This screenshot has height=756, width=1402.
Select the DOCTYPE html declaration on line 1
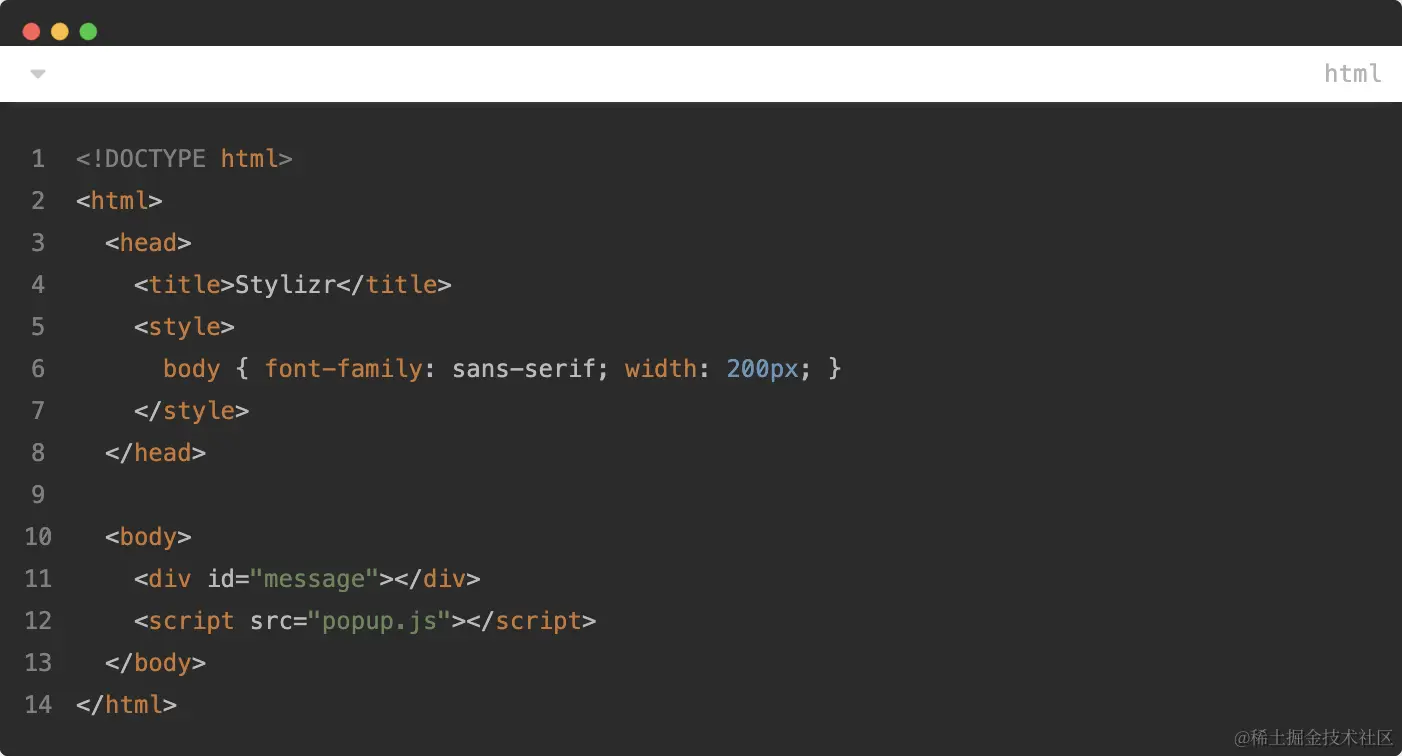click(x=184, y=159)
